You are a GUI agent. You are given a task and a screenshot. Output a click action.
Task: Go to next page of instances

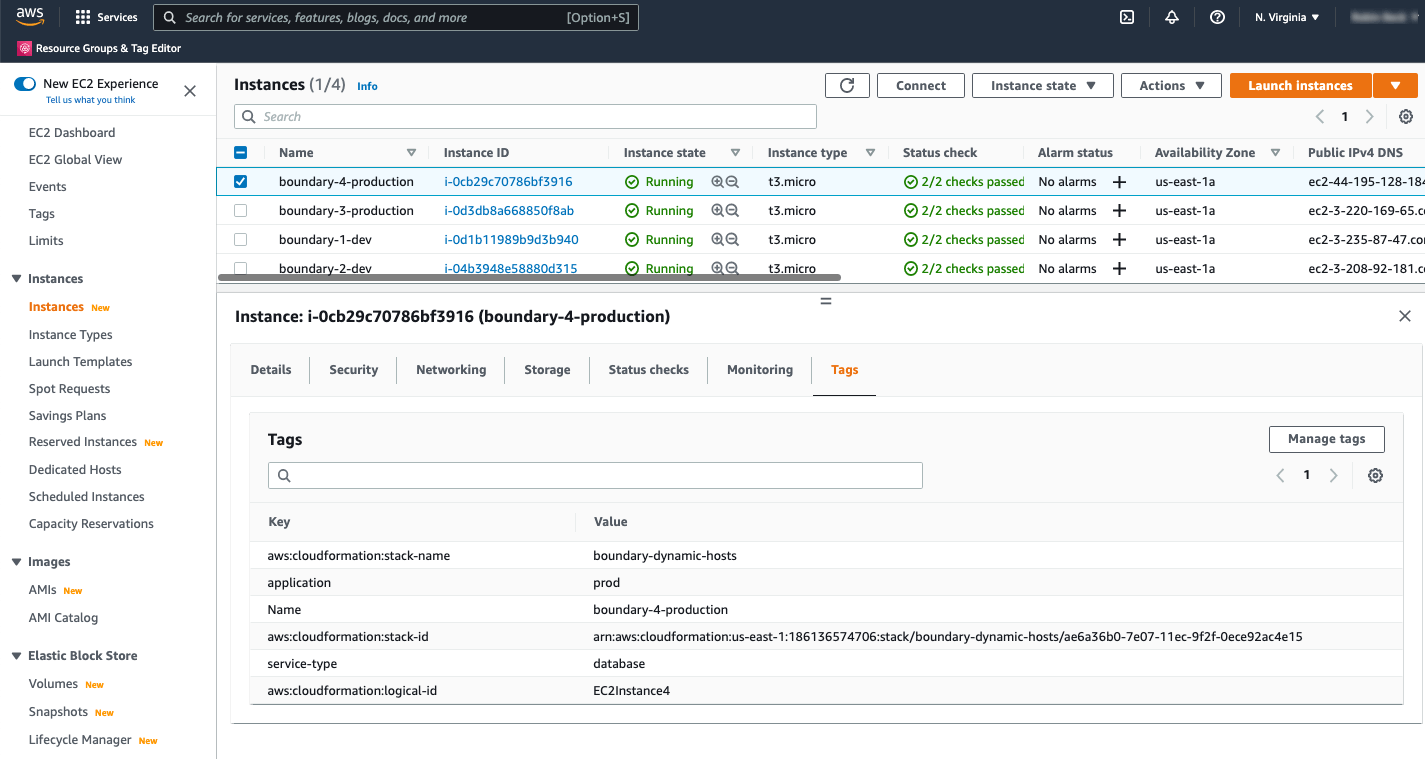click(1370, 117)
